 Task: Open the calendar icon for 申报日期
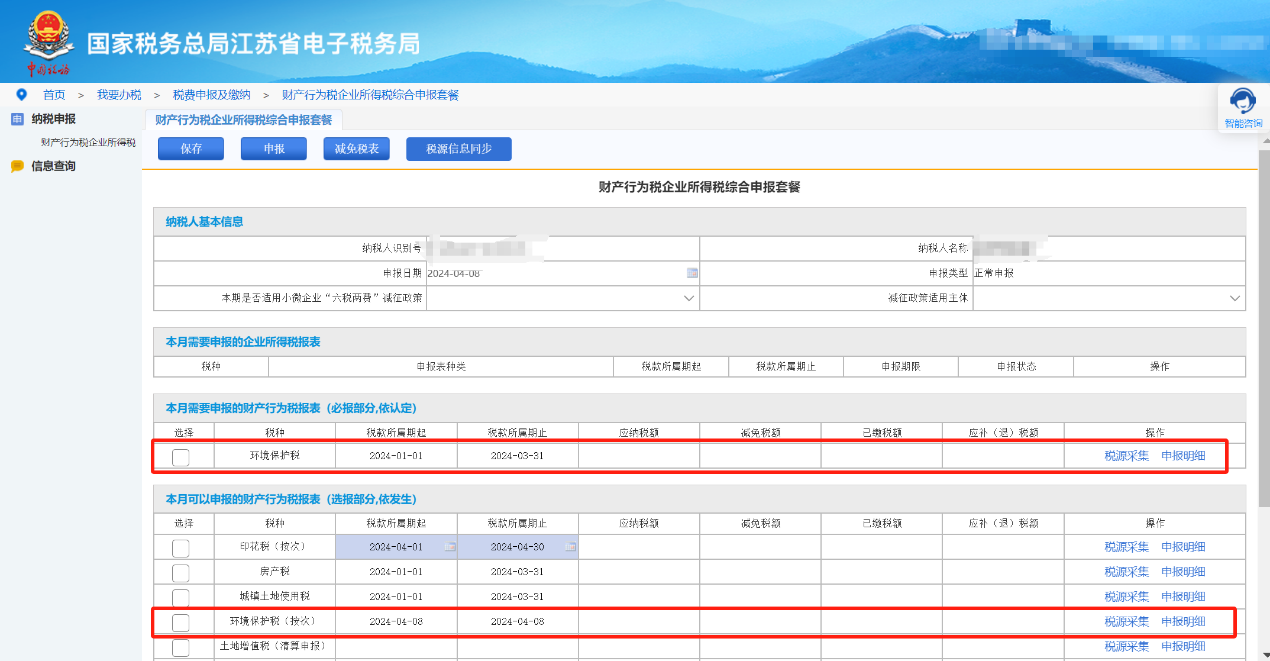pyautogui.click(x=692, y=273)
